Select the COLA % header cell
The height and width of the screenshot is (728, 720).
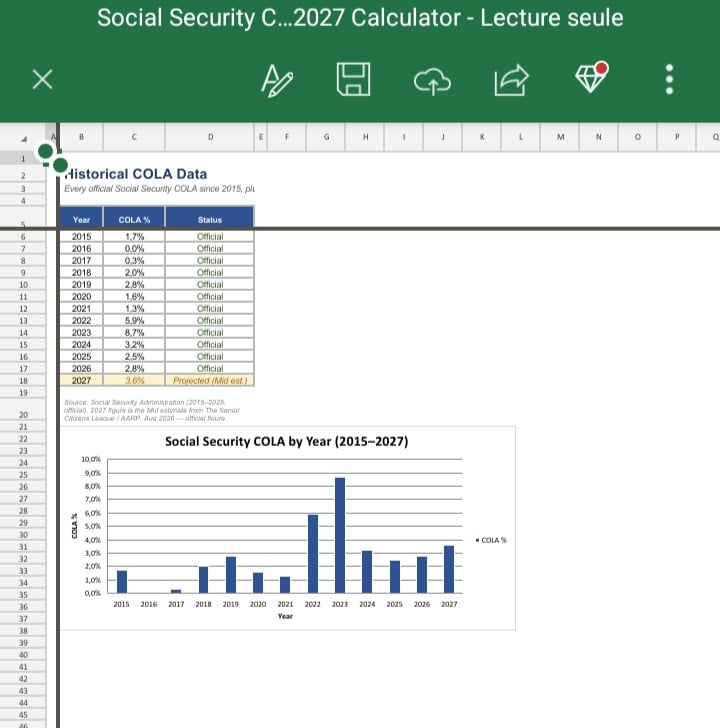[x=134, y=219]
